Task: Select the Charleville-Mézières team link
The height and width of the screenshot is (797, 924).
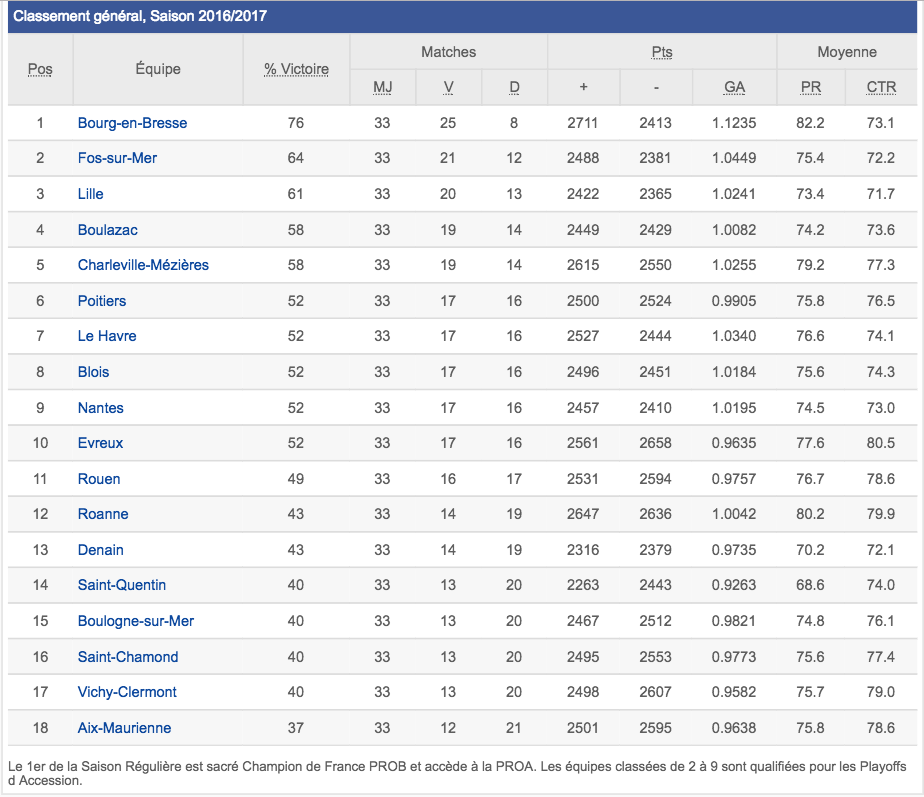Action: [143, 265]
